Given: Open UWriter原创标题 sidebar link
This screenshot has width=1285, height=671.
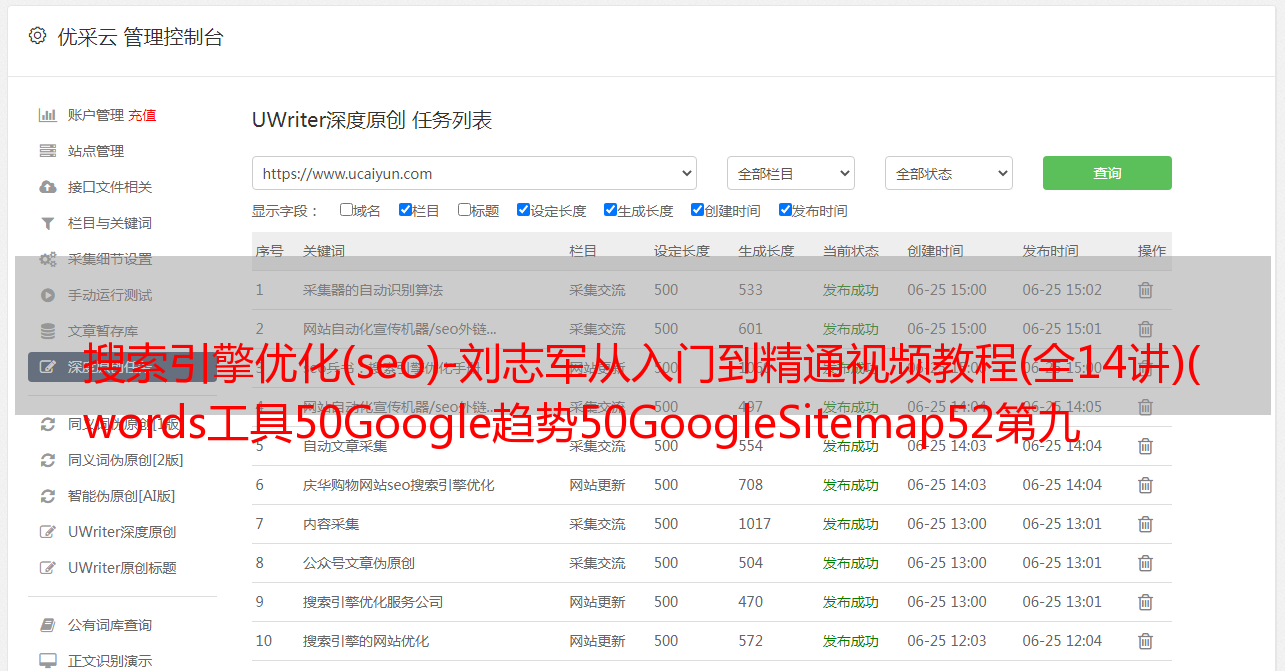Looking at the screenshot, I should pyautogui.click(x=122, y=568).
